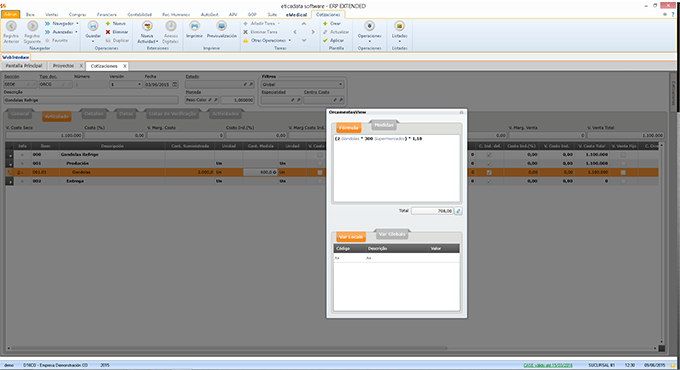The height and width of the screenshot is (370, 680).
Task: Click inside the formula text area
Action: [x=396, y=168]
